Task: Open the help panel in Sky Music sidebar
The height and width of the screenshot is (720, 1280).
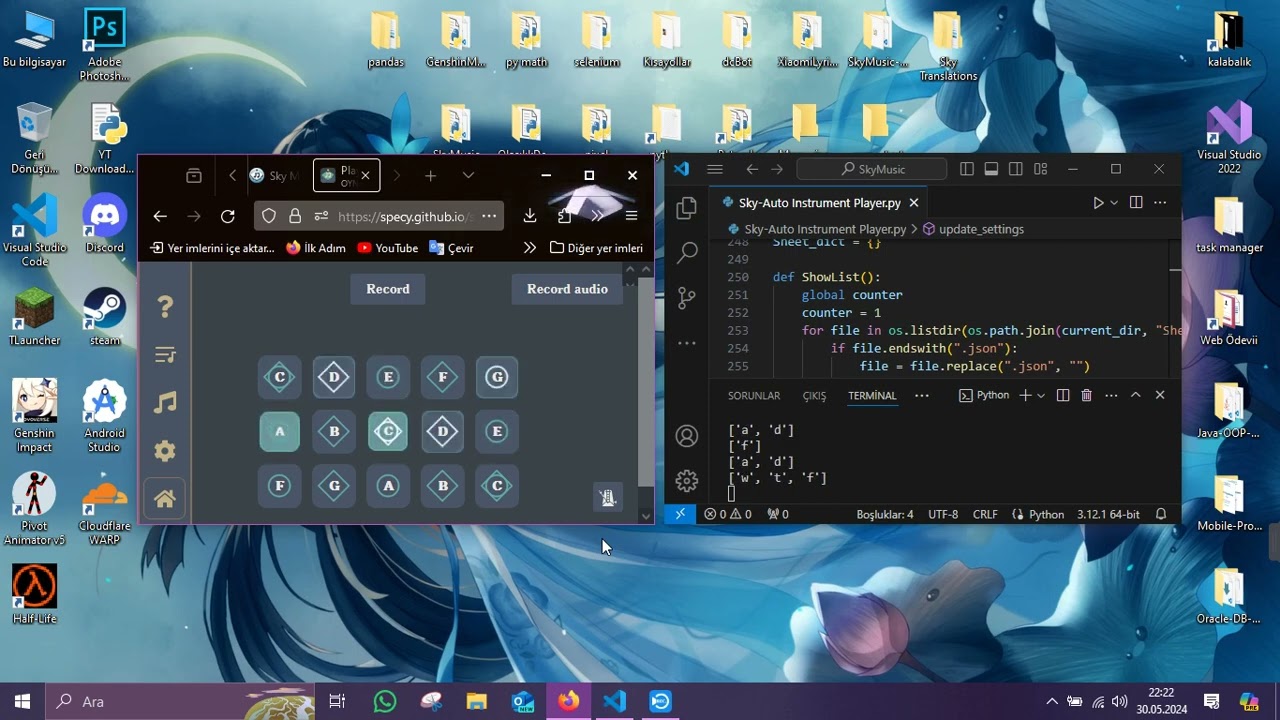Action: (165, 306)
